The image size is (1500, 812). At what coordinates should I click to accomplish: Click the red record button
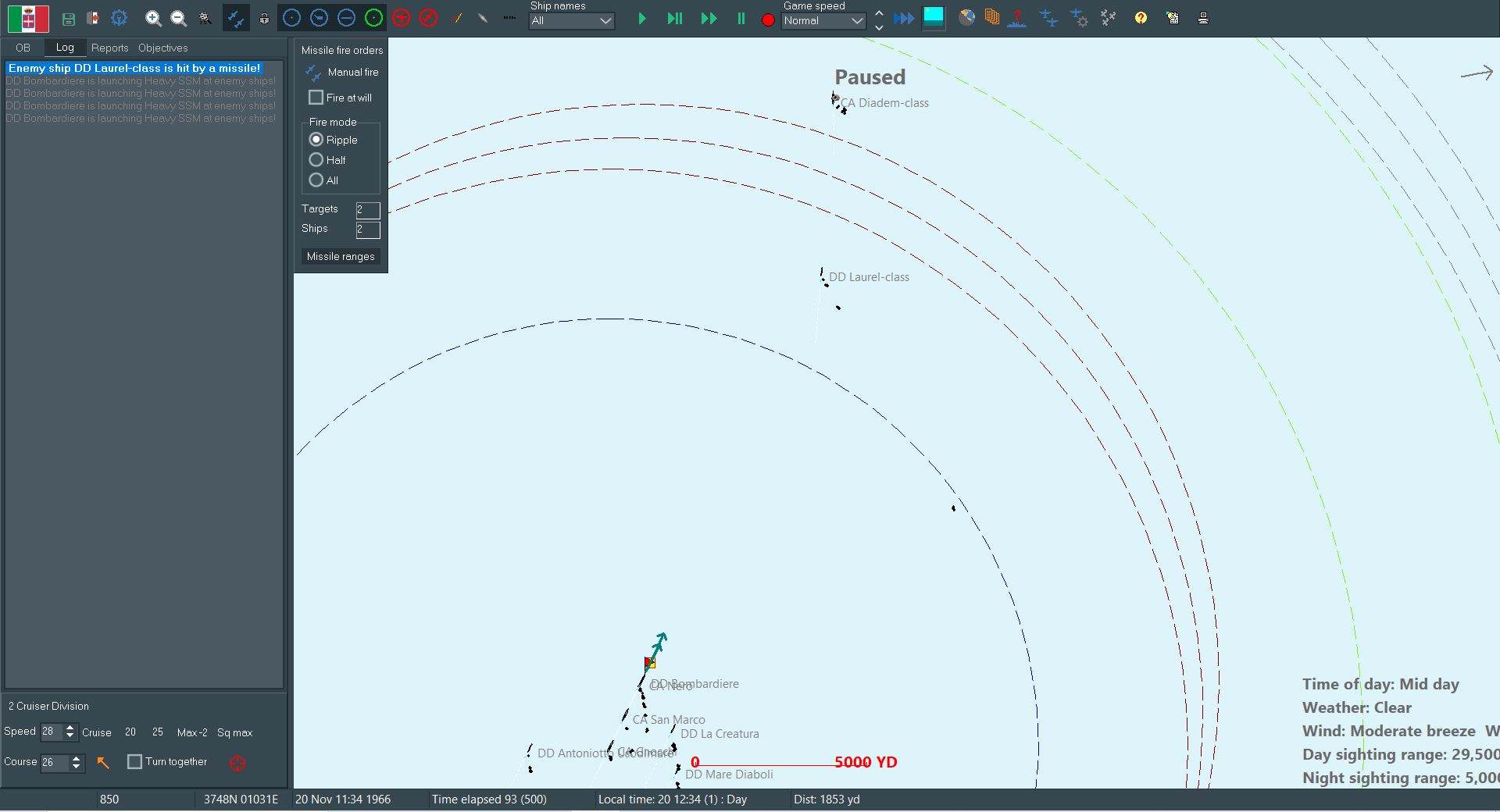[x=768, y=20]
